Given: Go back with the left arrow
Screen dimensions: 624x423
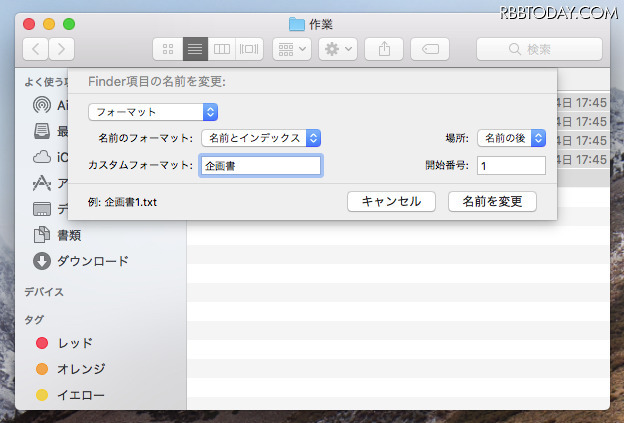Looking at the screenshot, I should click(36, 48).
